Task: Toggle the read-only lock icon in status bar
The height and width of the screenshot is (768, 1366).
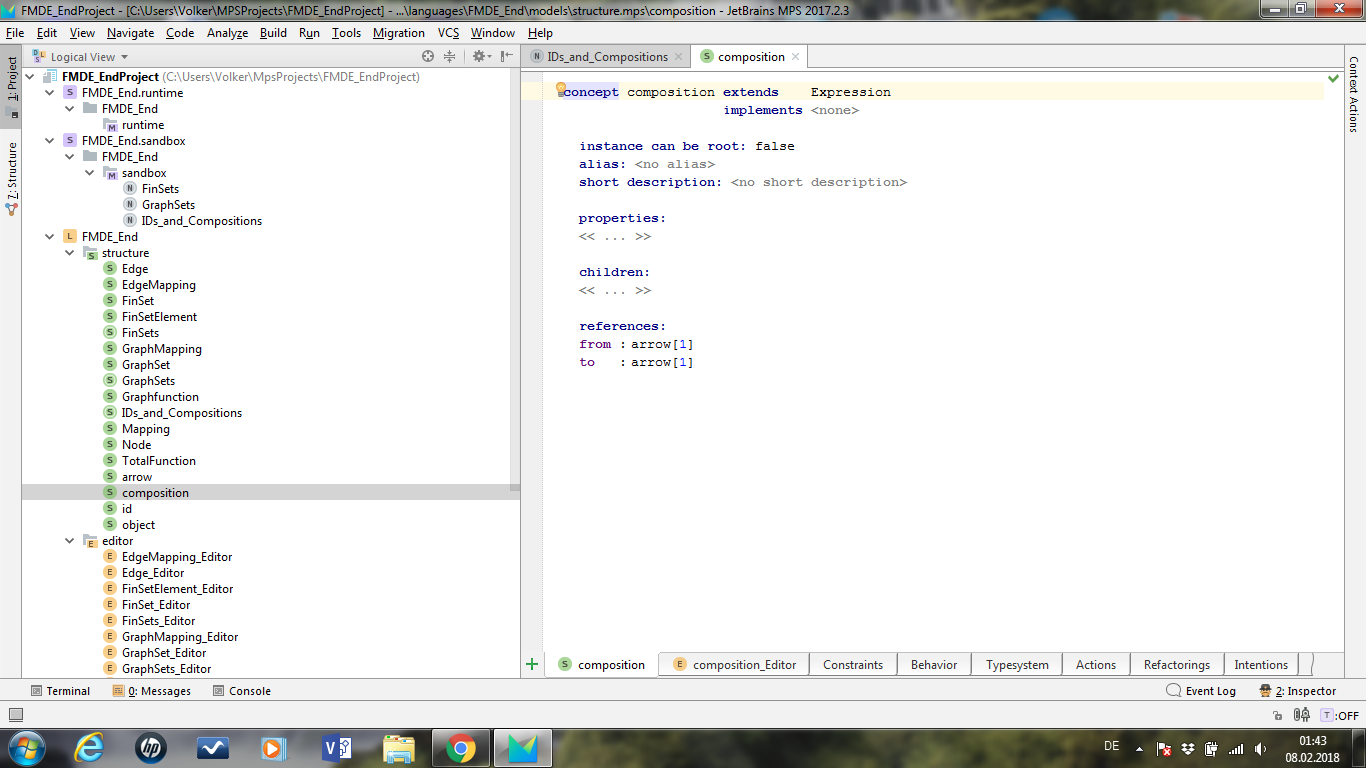Action: [1278, 715]
